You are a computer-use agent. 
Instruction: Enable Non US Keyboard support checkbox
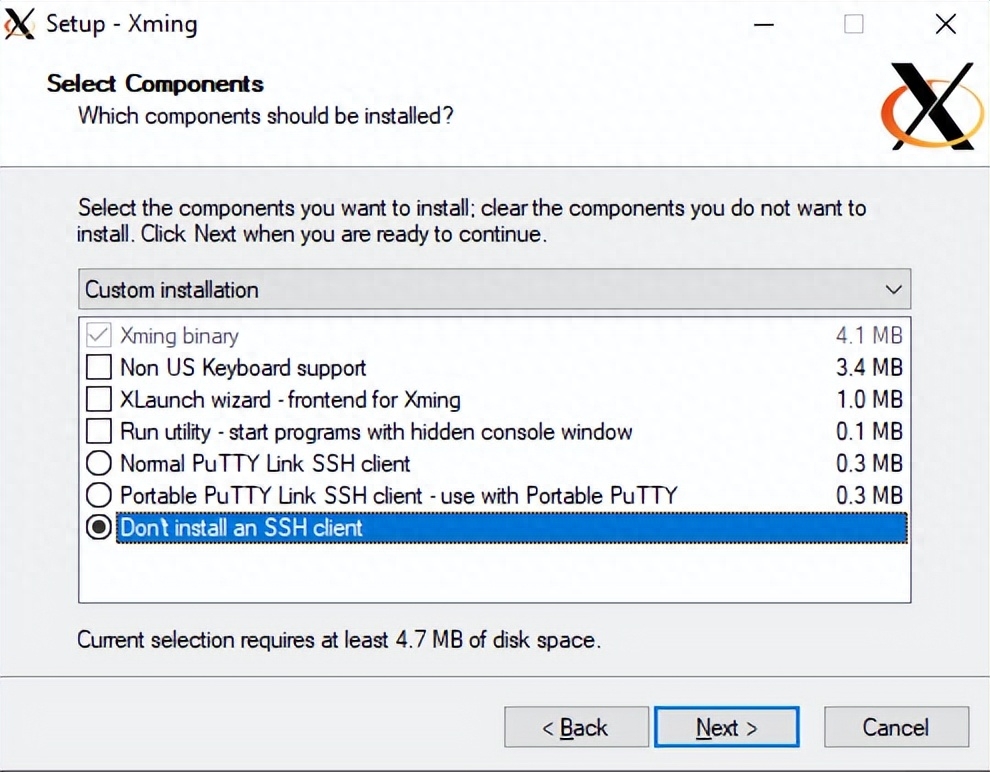coord(98,367)
